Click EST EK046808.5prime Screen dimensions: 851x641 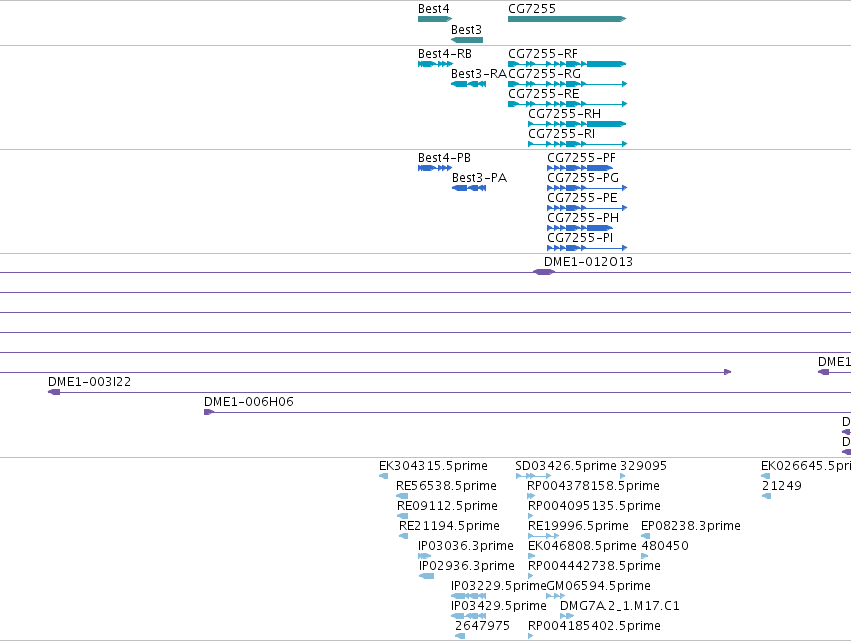pyautogui.click(x=532, y=556)
